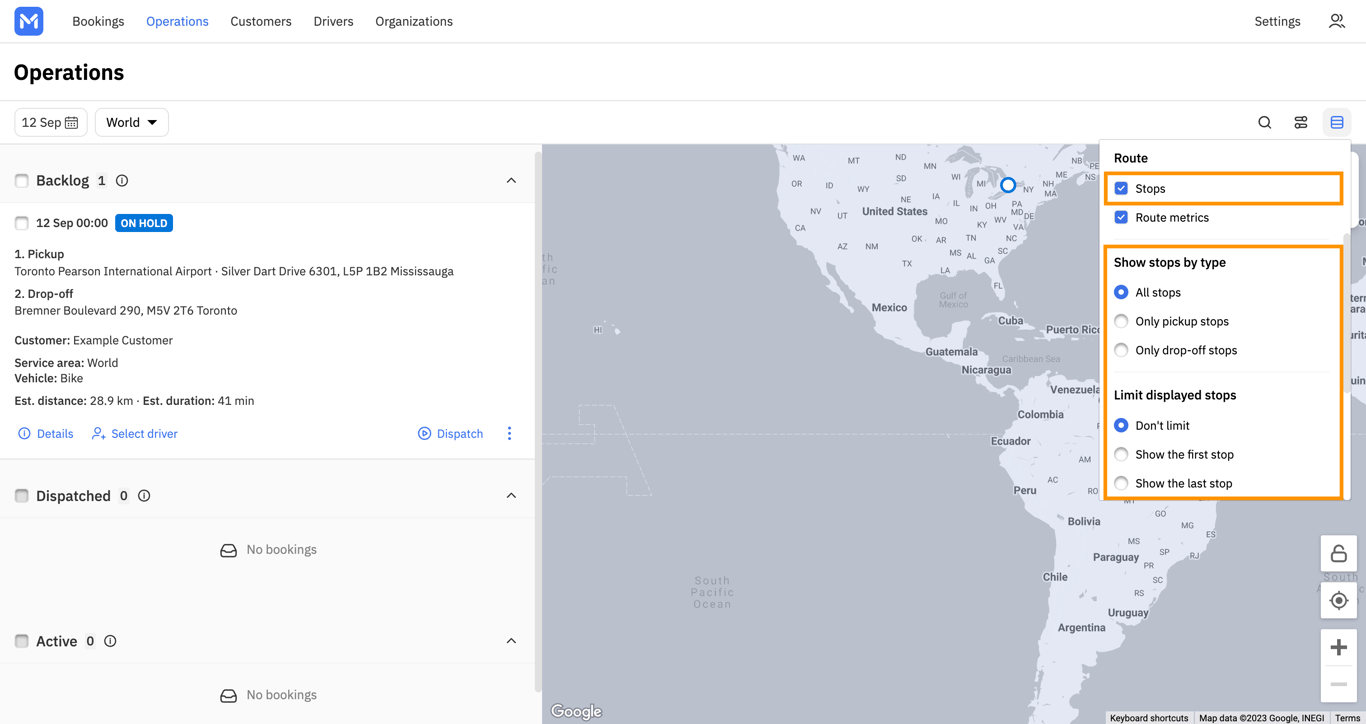The image size is (1366, 724).
Task: Click the map lock icon button
Action: click(1339, 554)
